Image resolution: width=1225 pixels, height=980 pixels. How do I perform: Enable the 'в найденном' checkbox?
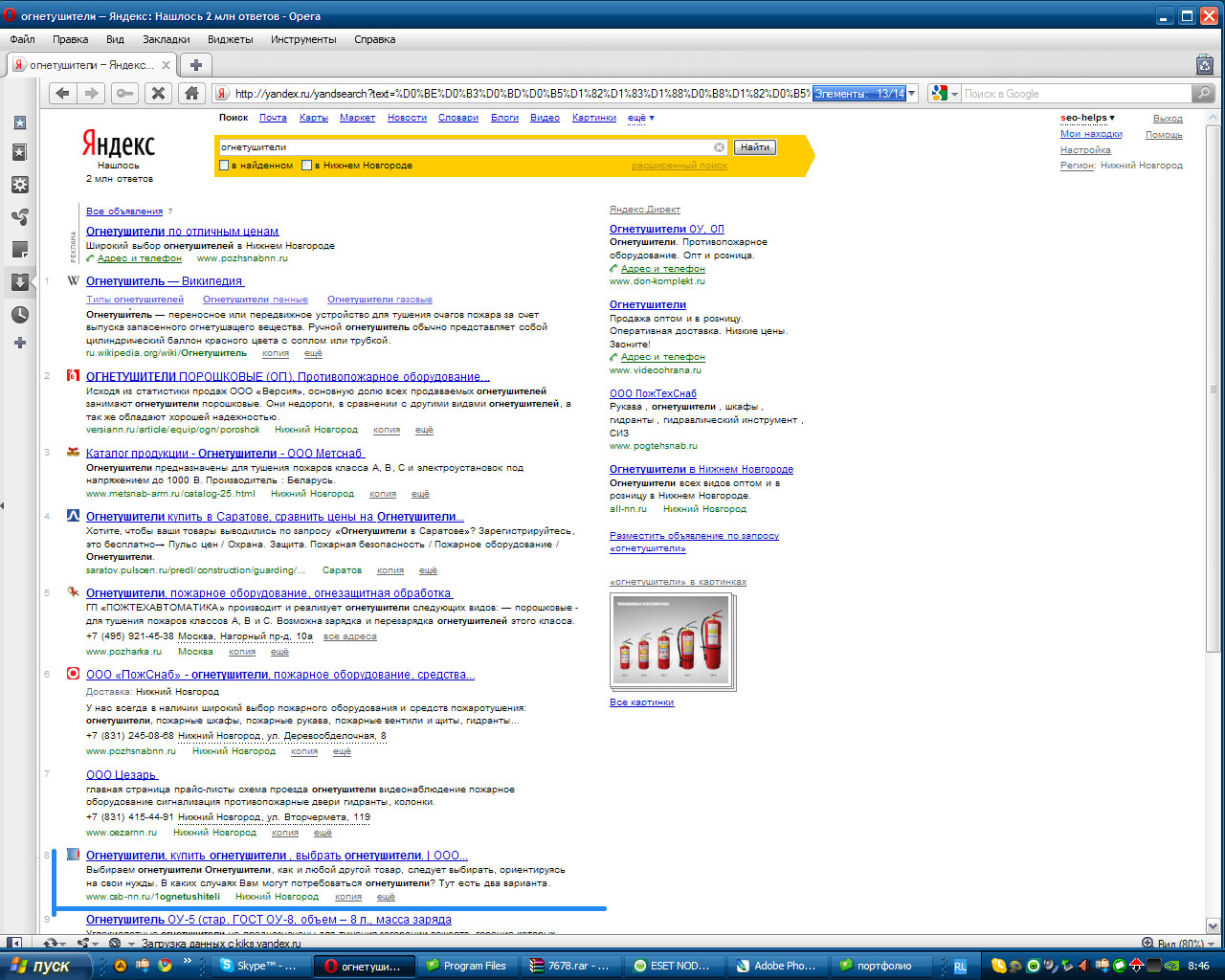[225, 166]
